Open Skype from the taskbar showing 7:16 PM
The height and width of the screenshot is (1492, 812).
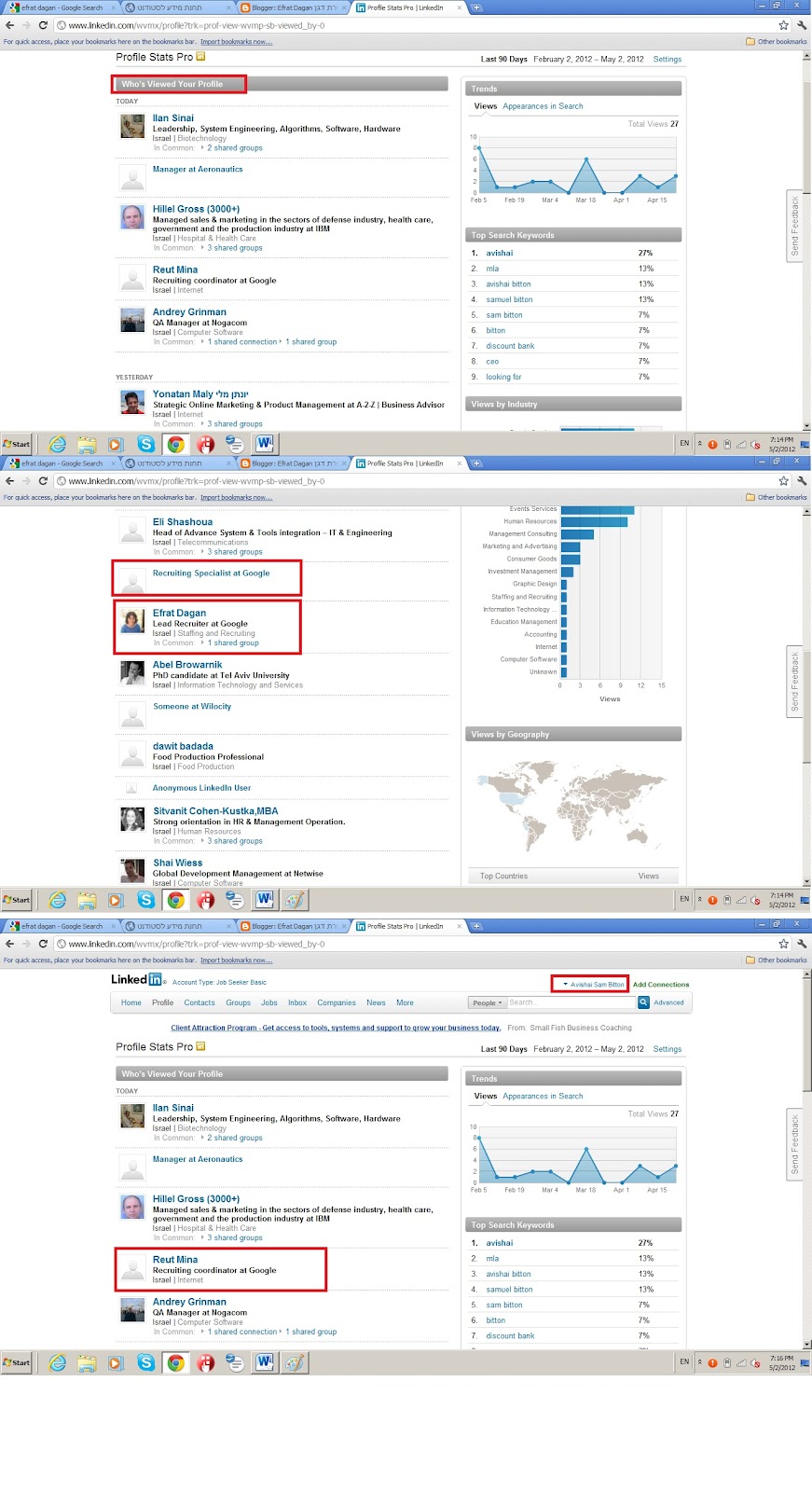[x=146, y=1363]
